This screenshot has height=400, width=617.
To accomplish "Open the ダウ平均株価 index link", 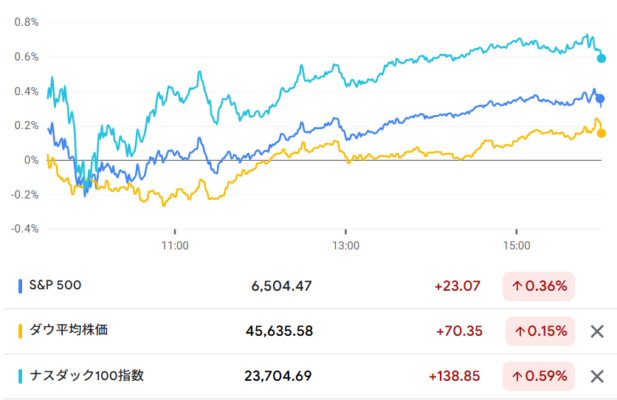I will point(68,330).
